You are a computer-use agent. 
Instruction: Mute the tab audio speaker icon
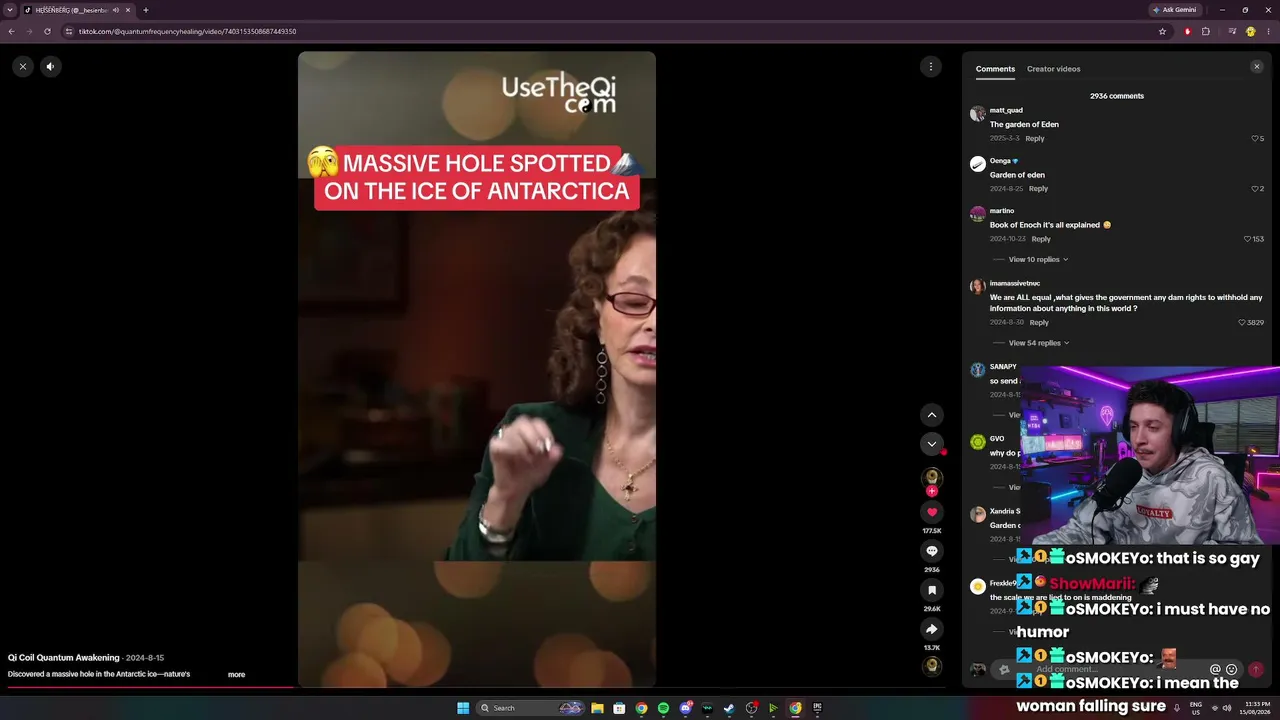(115, 10)
